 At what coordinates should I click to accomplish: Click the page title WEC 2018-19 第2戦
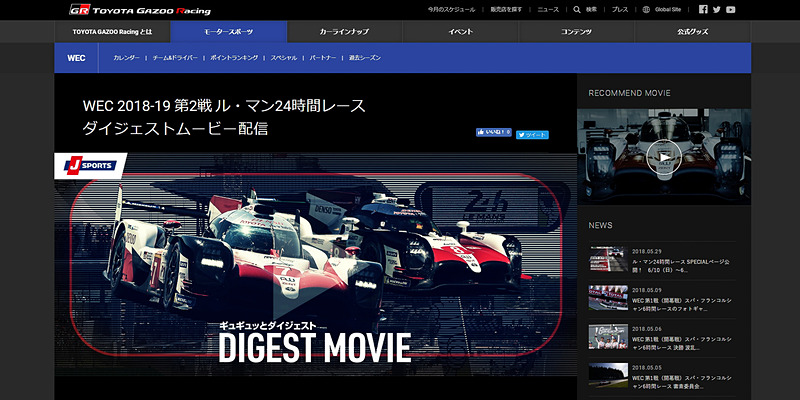[224, 117]
